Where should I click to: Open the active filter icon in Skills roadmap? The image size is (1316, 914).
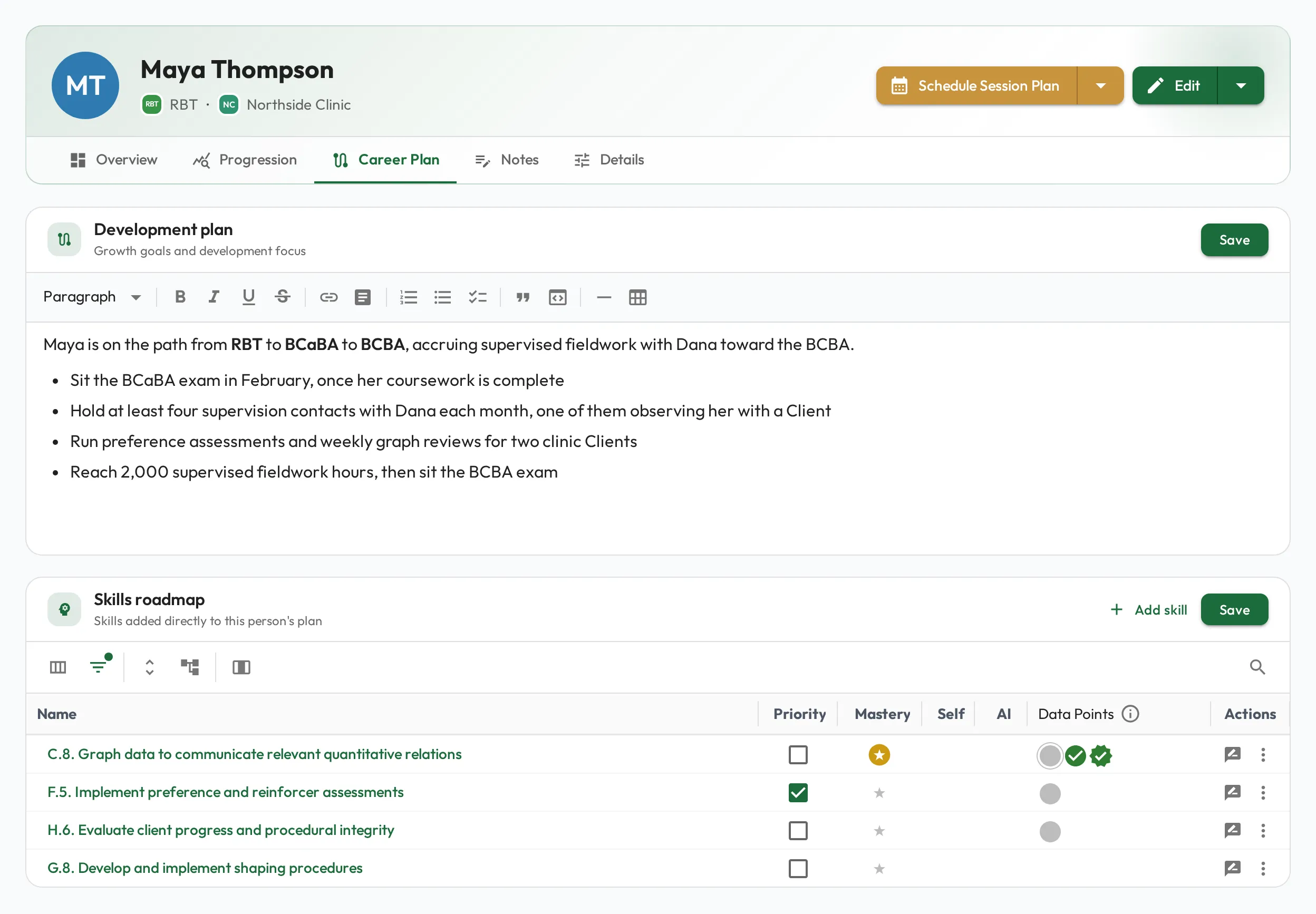pyautogui.click(x=99, y=667)
